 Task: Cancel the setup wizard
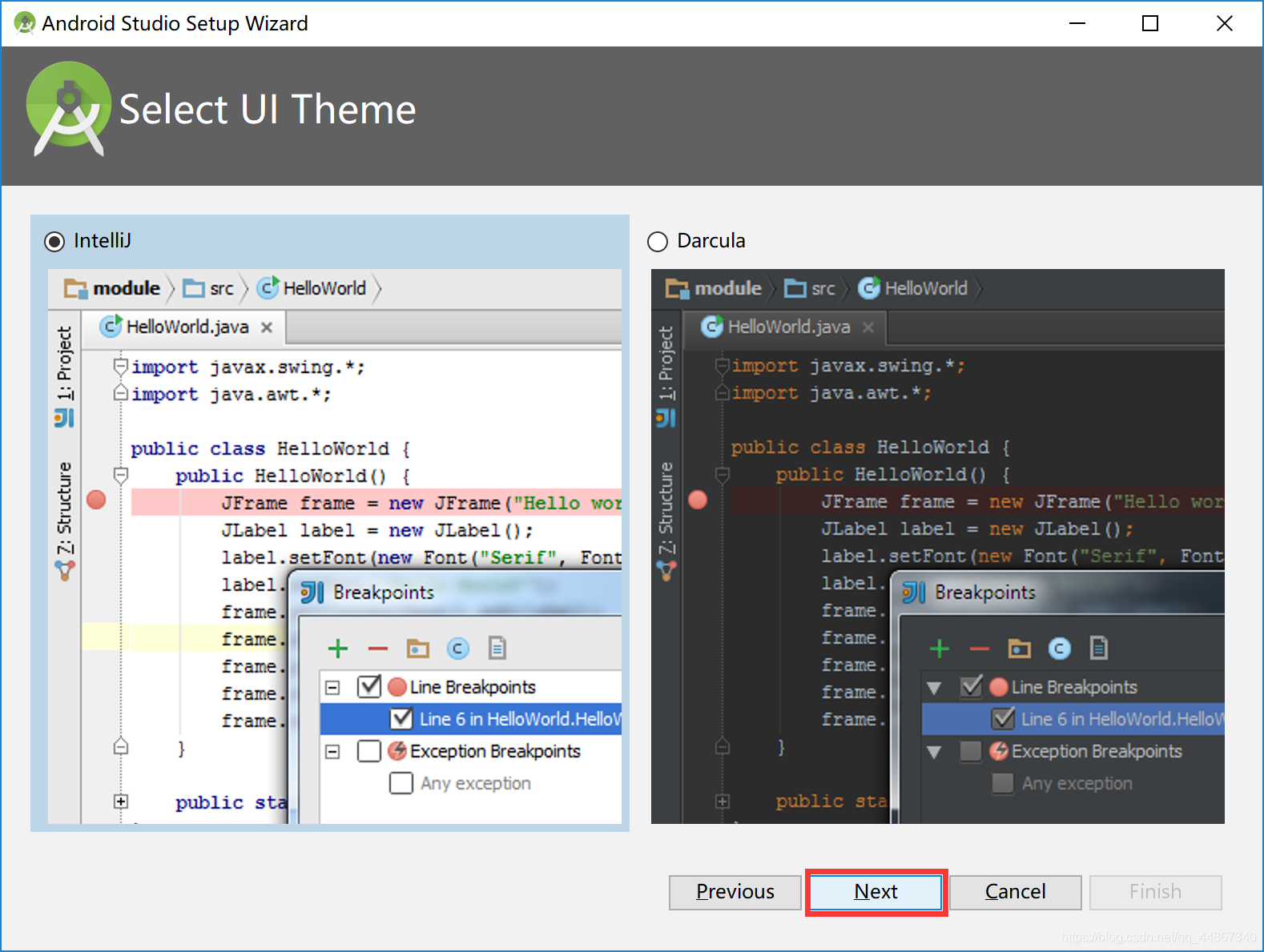click(x=1016, y=892)
